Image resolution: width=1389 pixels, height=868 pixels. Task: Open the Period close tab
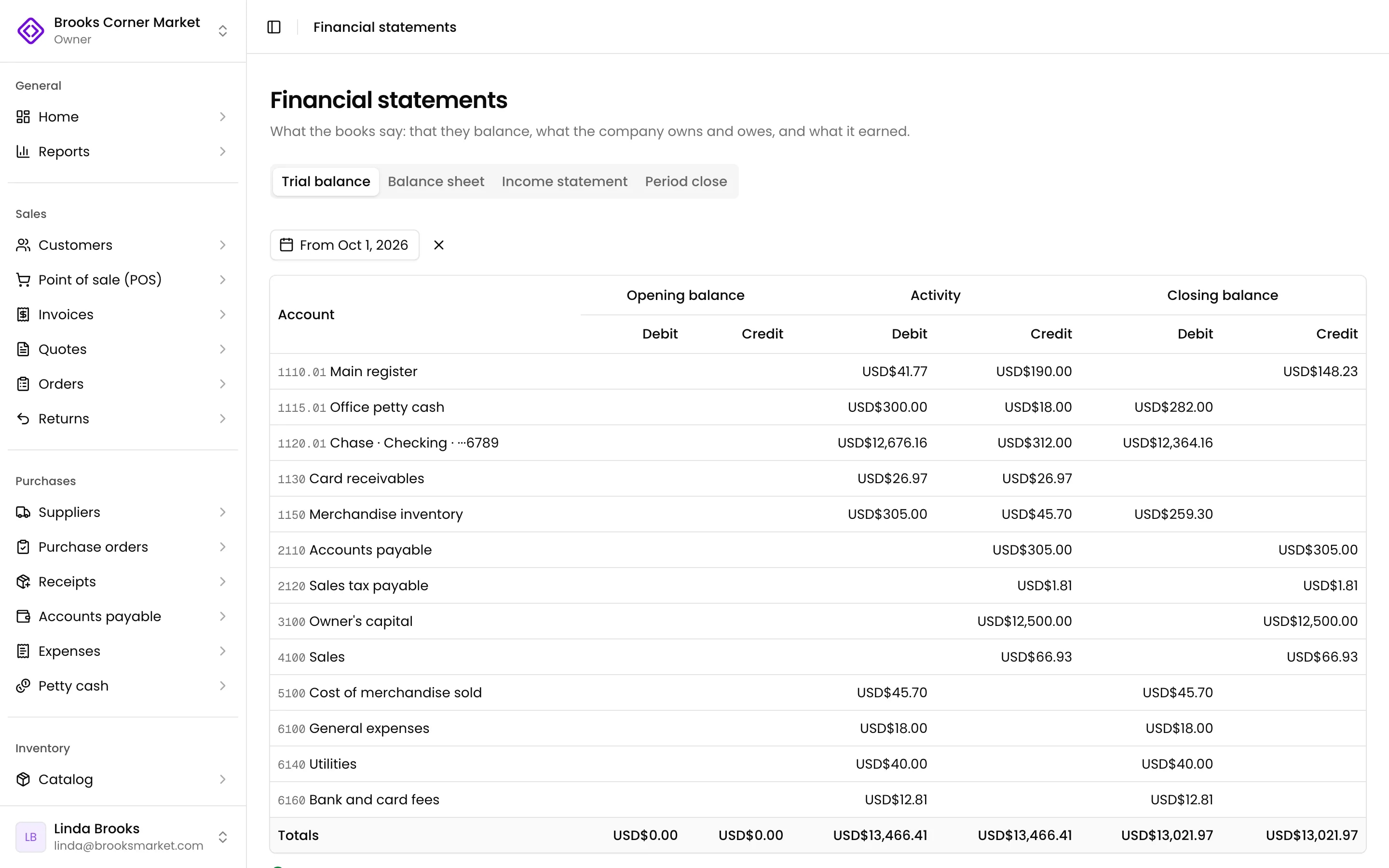(686, 181)
